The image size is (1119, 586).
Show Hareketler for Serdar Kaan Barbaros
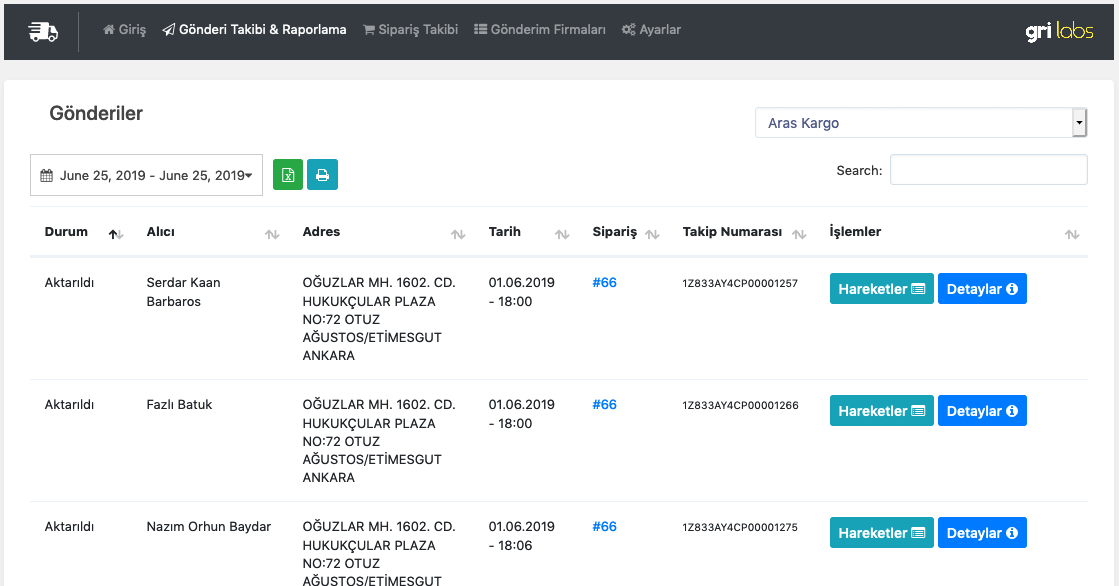881,289
